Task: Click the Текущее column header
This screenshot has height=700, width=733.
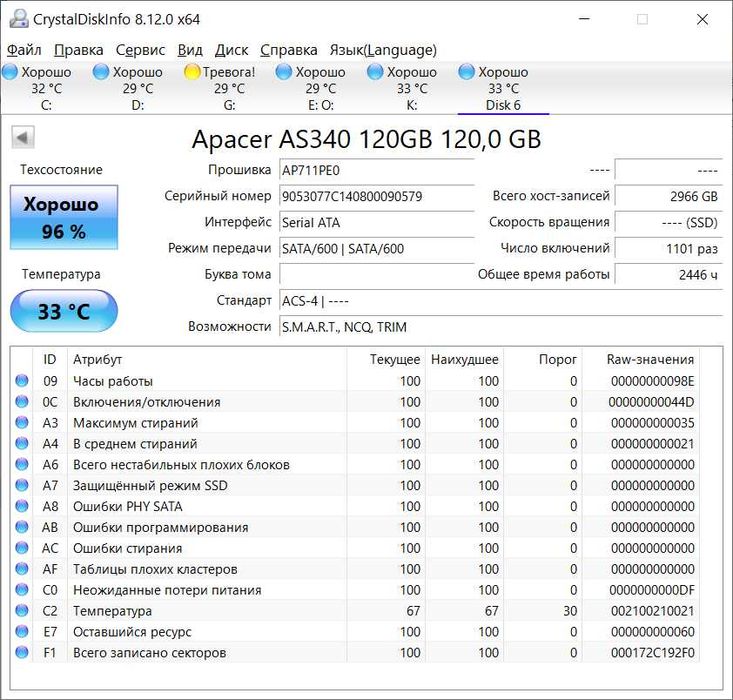Action: (386, 360)
